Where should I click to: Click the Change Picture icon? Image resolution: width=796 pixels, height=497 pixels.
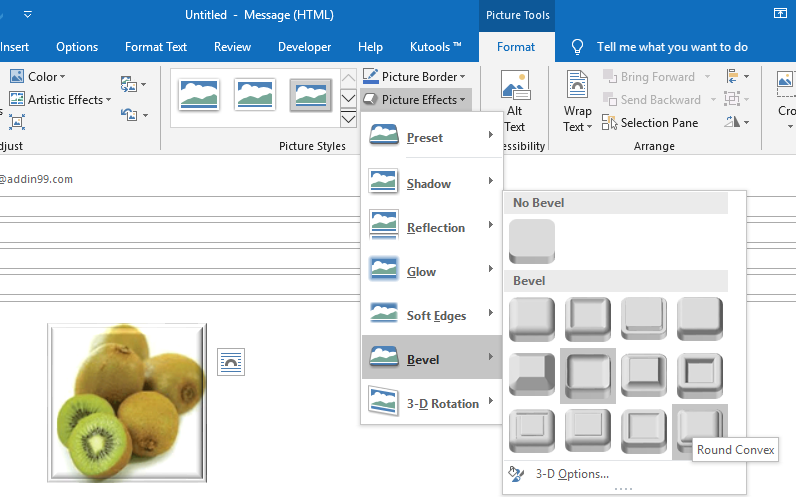tap(129, 84)
